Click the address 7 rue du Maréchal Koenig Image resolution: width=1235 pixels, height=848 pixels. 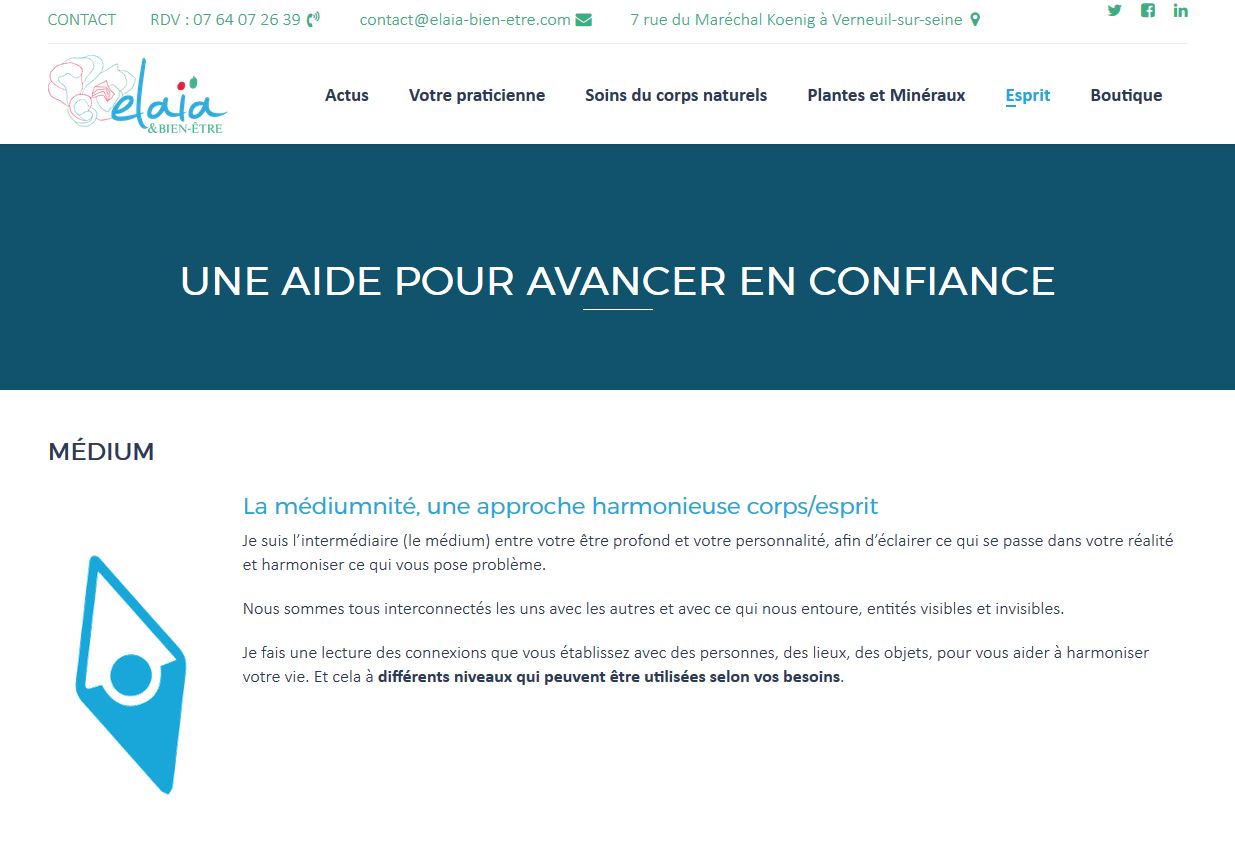click(x=796, y=19)
